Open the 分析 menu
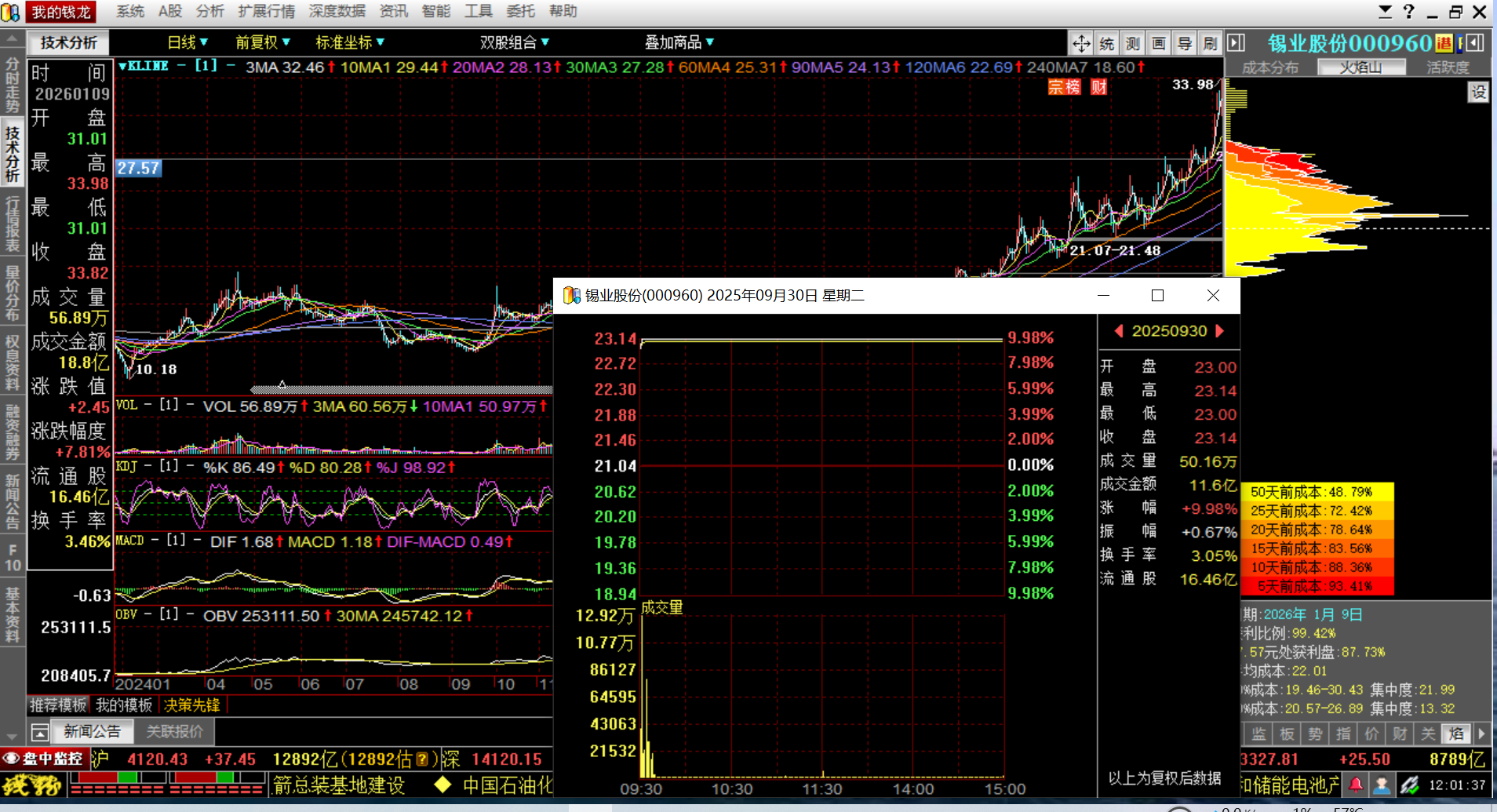The image size is (1497, 812). pos(209,11)
